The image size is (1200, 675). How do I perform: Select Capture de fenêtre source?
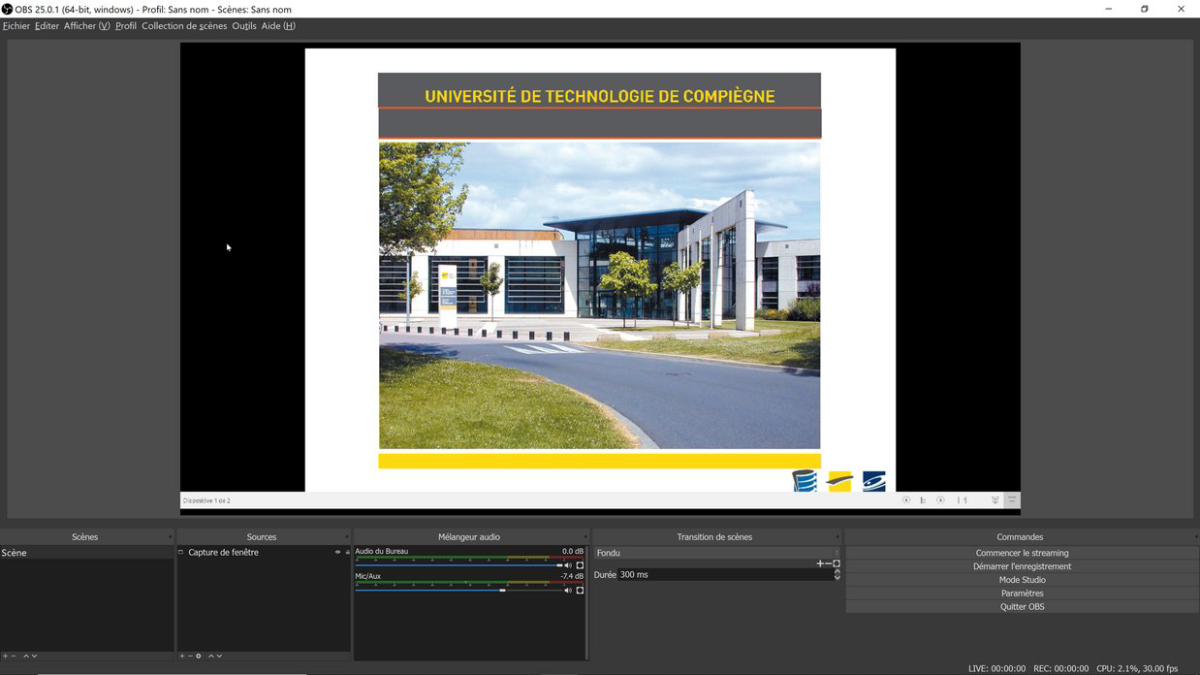[264, 552]
